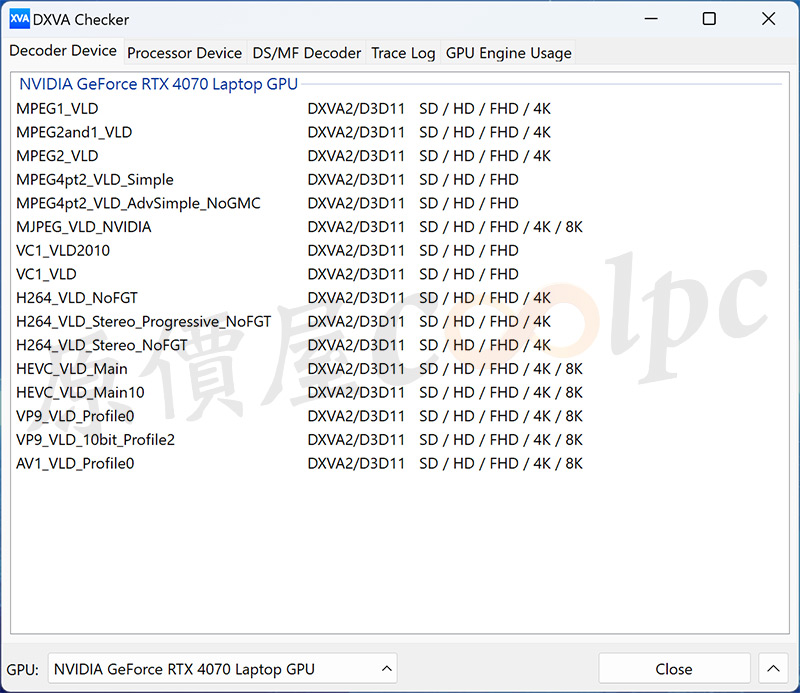Select the VP9_VLD_Profile0 row
This screenshot has height=693, width=800.
pyautogui.click(x=299, y=416)
